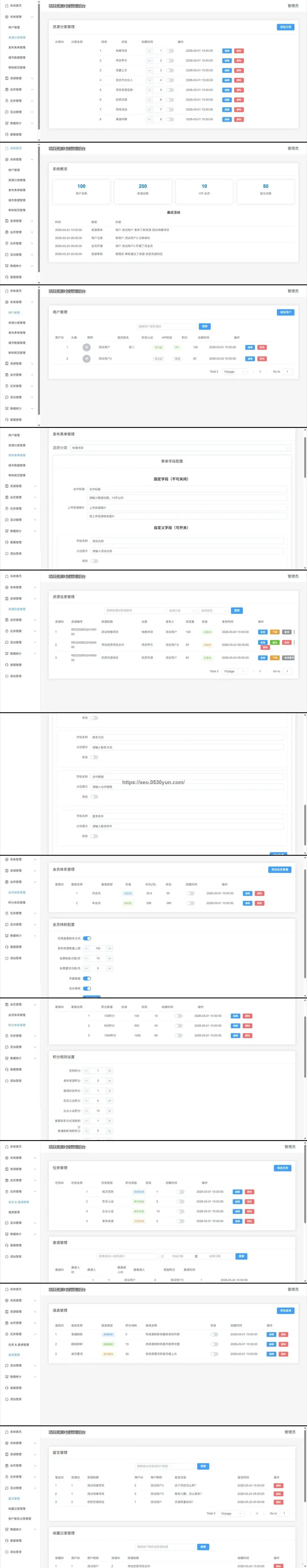Image resolution: width=307 pixels, height=1568 pixels.
Task: Click 系统首页 icon on 系统概览 dashboard sidebar
Action: click(7, 148)
